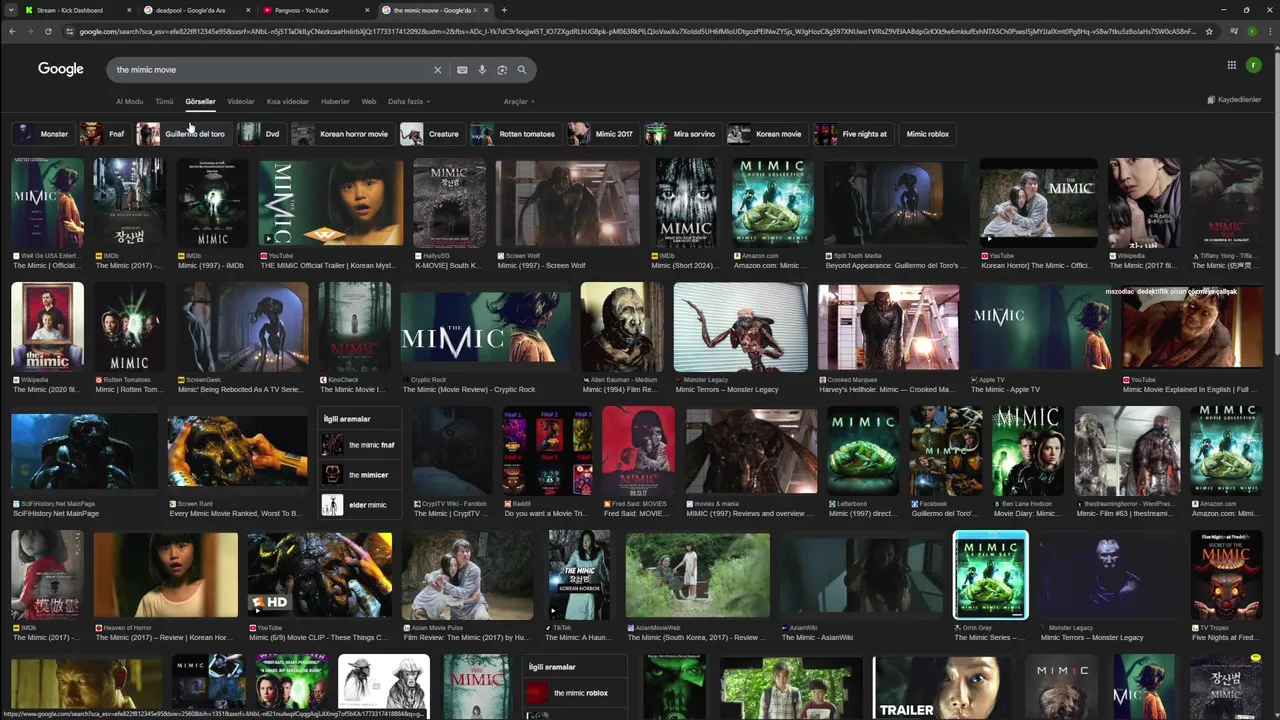Filter by the Korean horror movie chip
Image resolution: width=1280 pixels, height=720 pixels.
(341, 134)
